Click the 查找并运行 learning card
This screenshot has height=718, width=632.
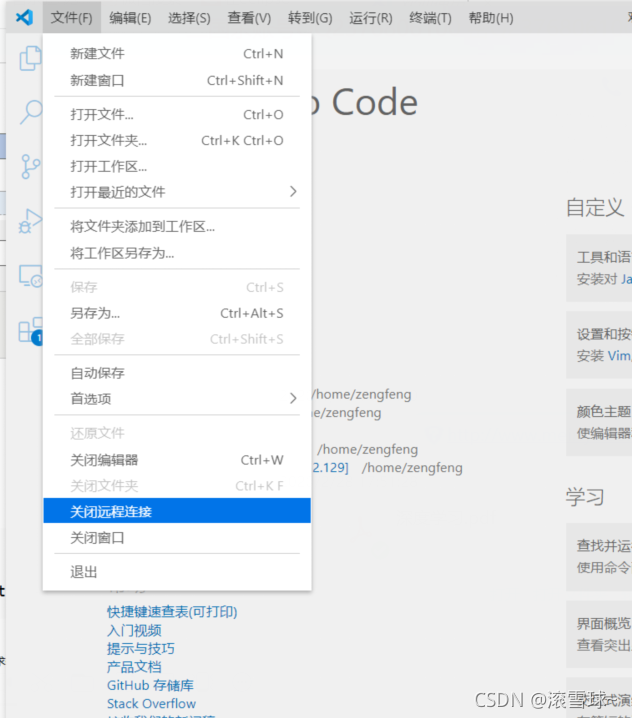[x=599, y=557]
